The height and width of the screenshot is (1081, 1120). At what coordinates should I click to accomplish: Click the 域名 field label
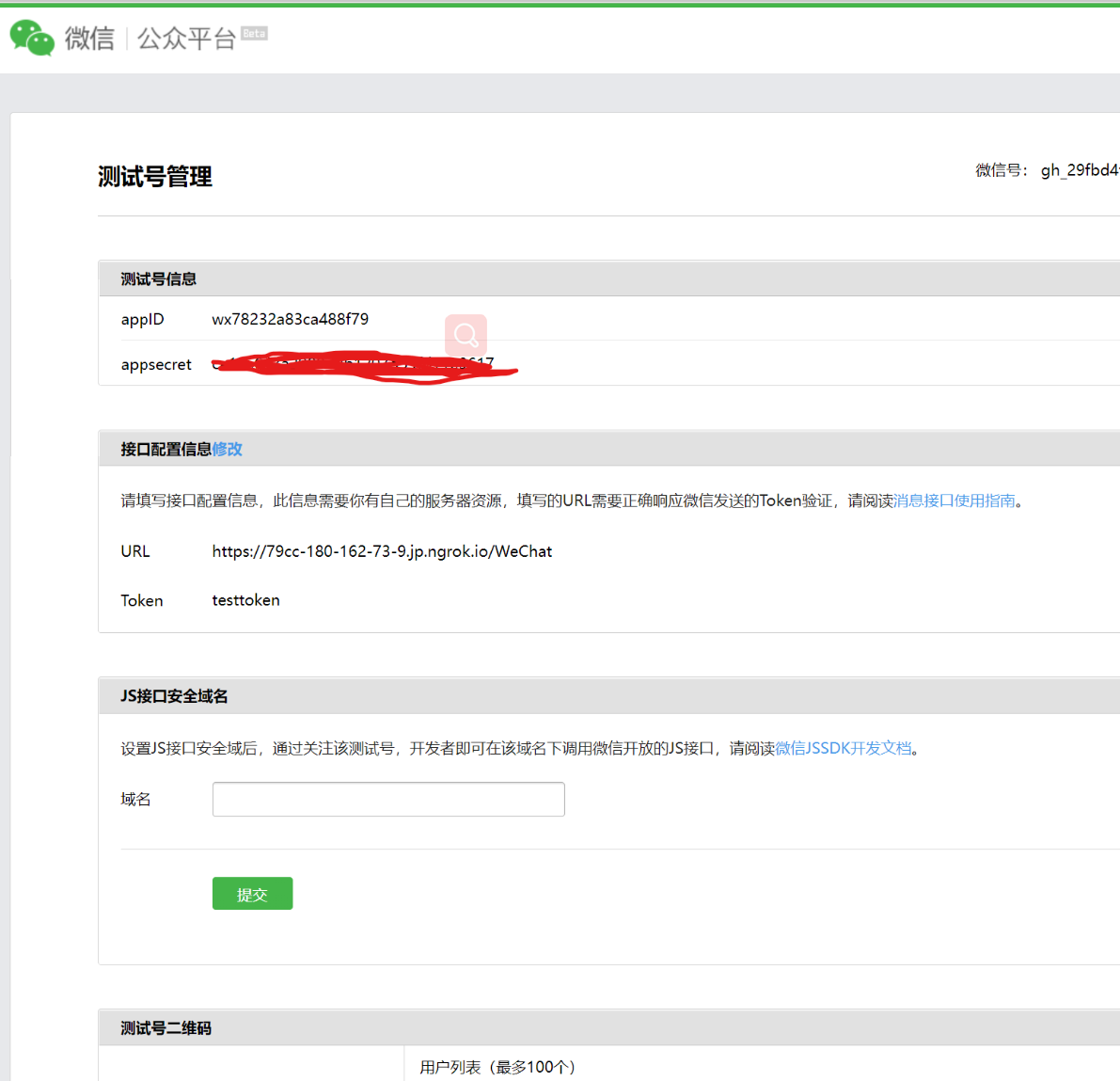coord(135,799)
